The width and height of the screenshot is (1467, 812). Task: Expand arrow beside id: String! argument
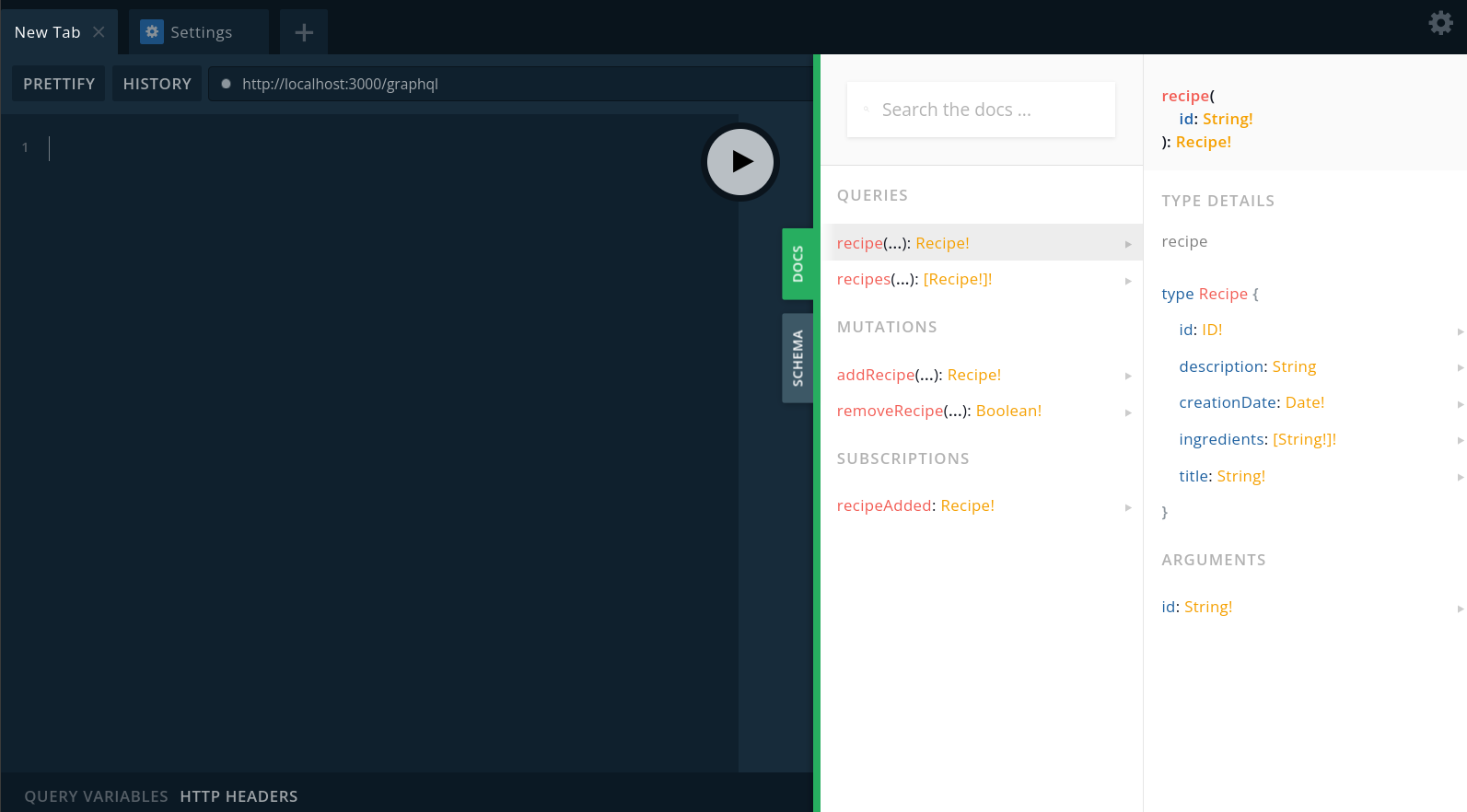click(1461, 609)
